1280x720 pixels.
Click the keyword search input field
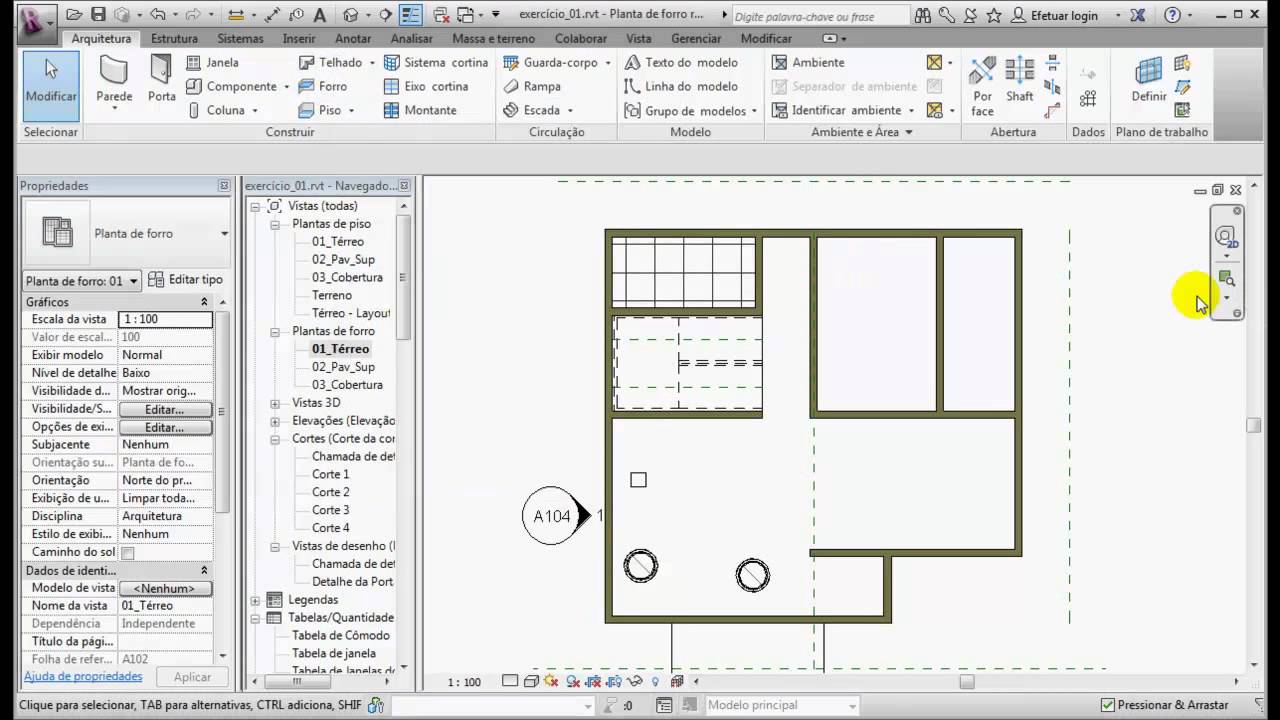pos(820,16)
